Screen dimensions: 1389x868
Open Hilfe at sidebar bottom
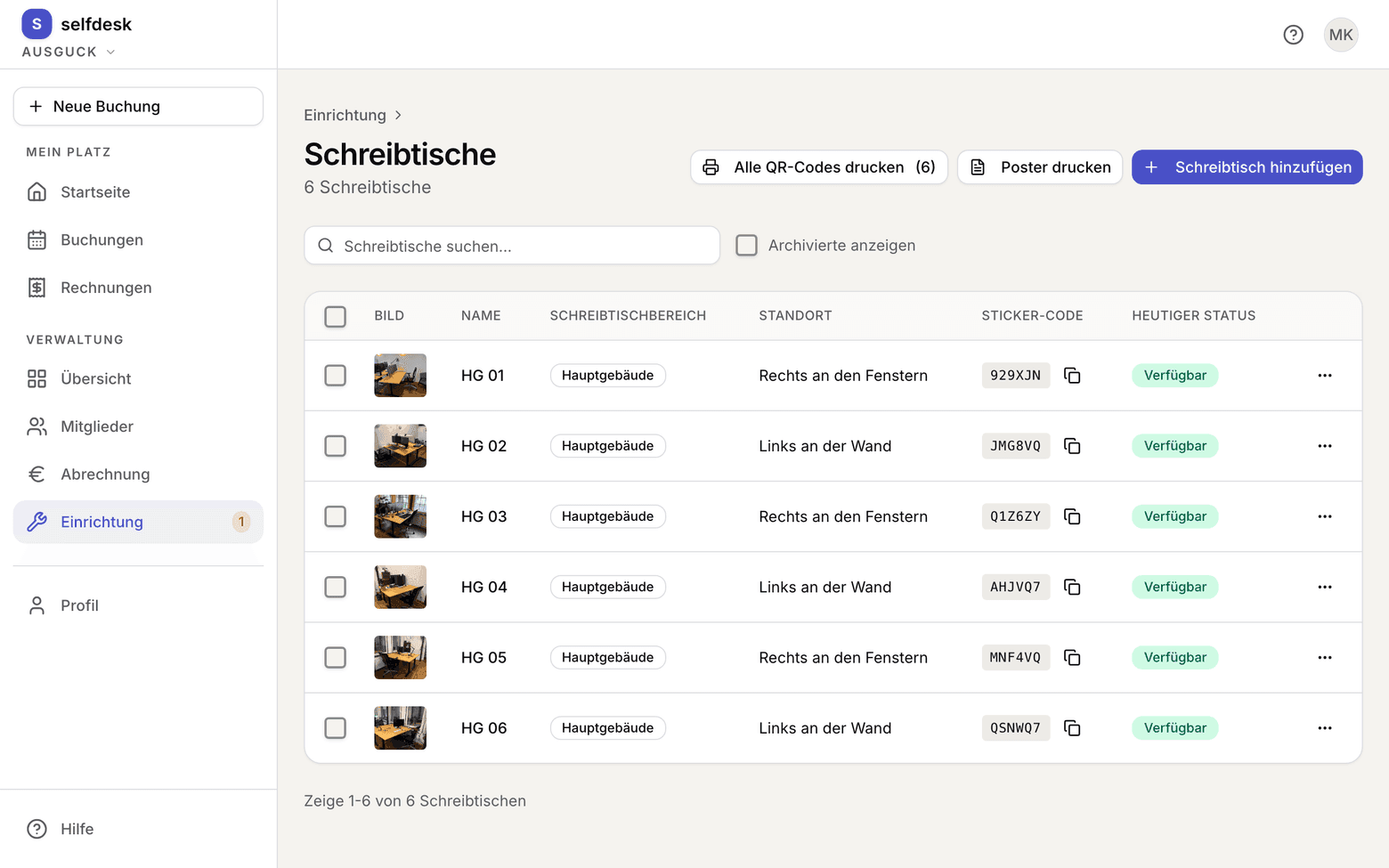(x=138, y=829)
